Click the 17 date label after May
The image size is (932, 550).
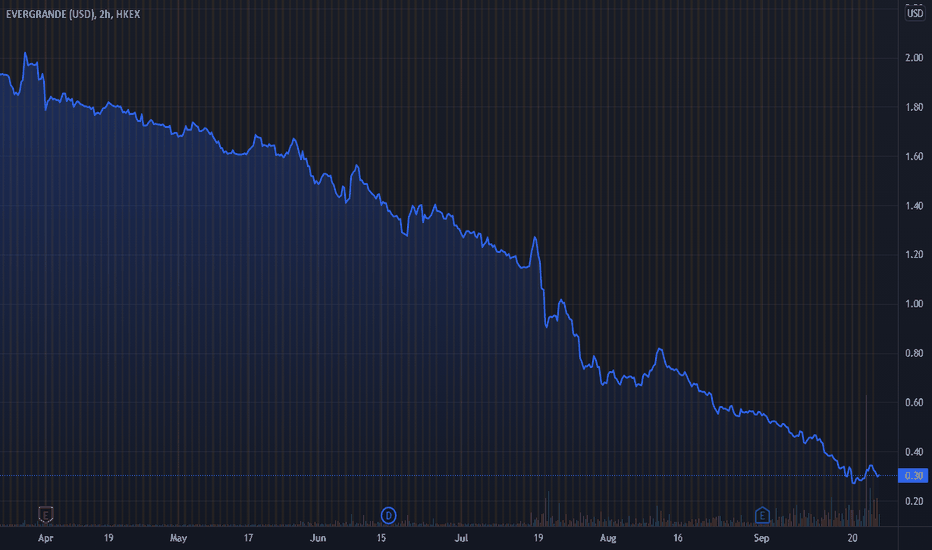[248, 538]
